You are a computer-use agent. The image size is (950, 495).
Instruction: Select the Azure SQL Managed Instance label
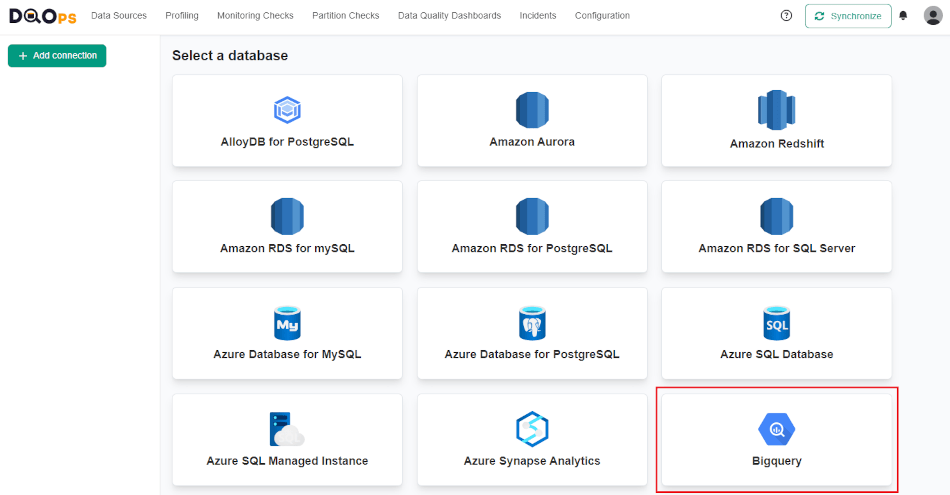287,461
